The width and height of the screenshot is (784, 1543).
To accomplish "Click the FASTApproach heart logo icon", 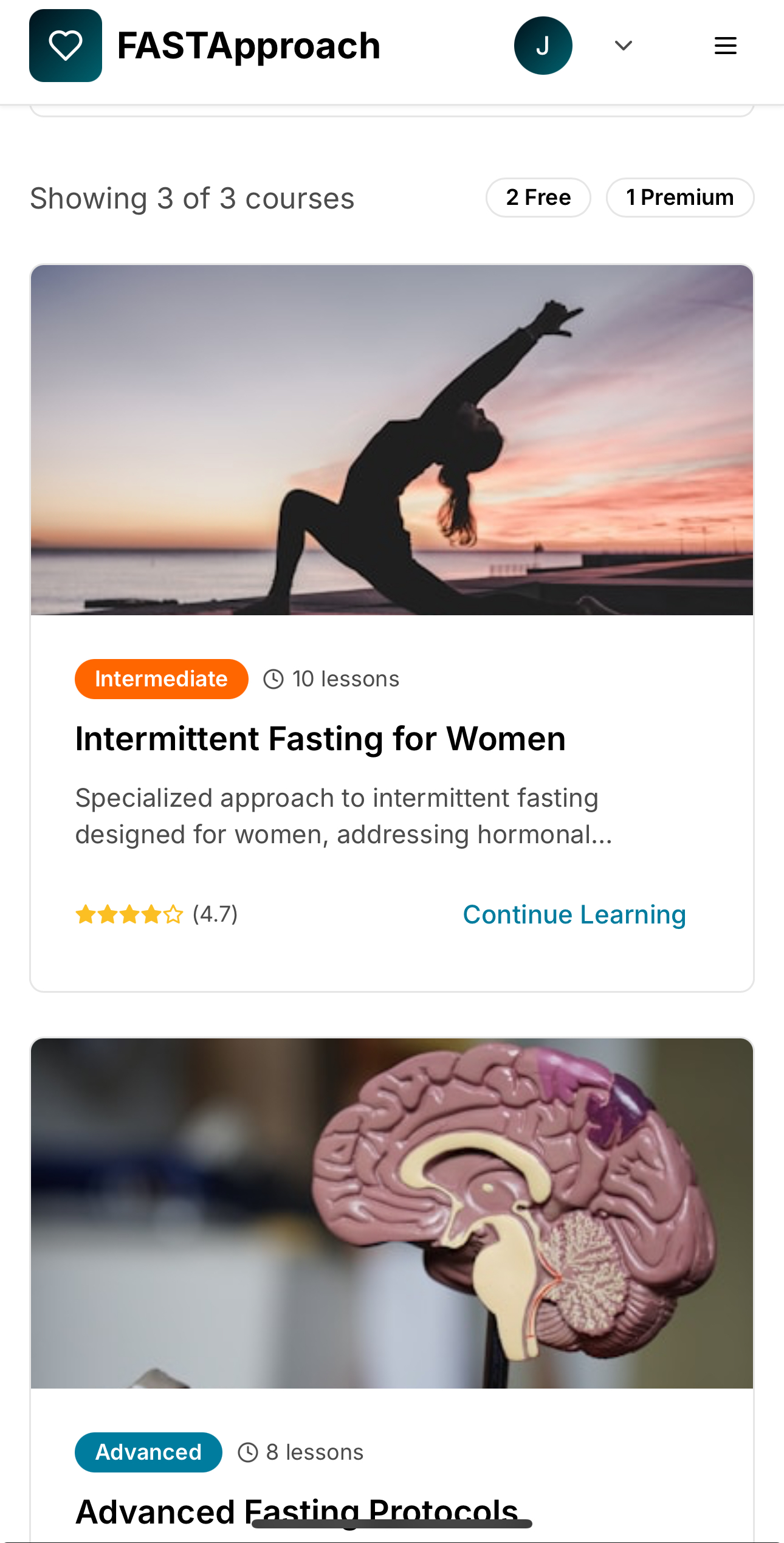I will 66,46.
